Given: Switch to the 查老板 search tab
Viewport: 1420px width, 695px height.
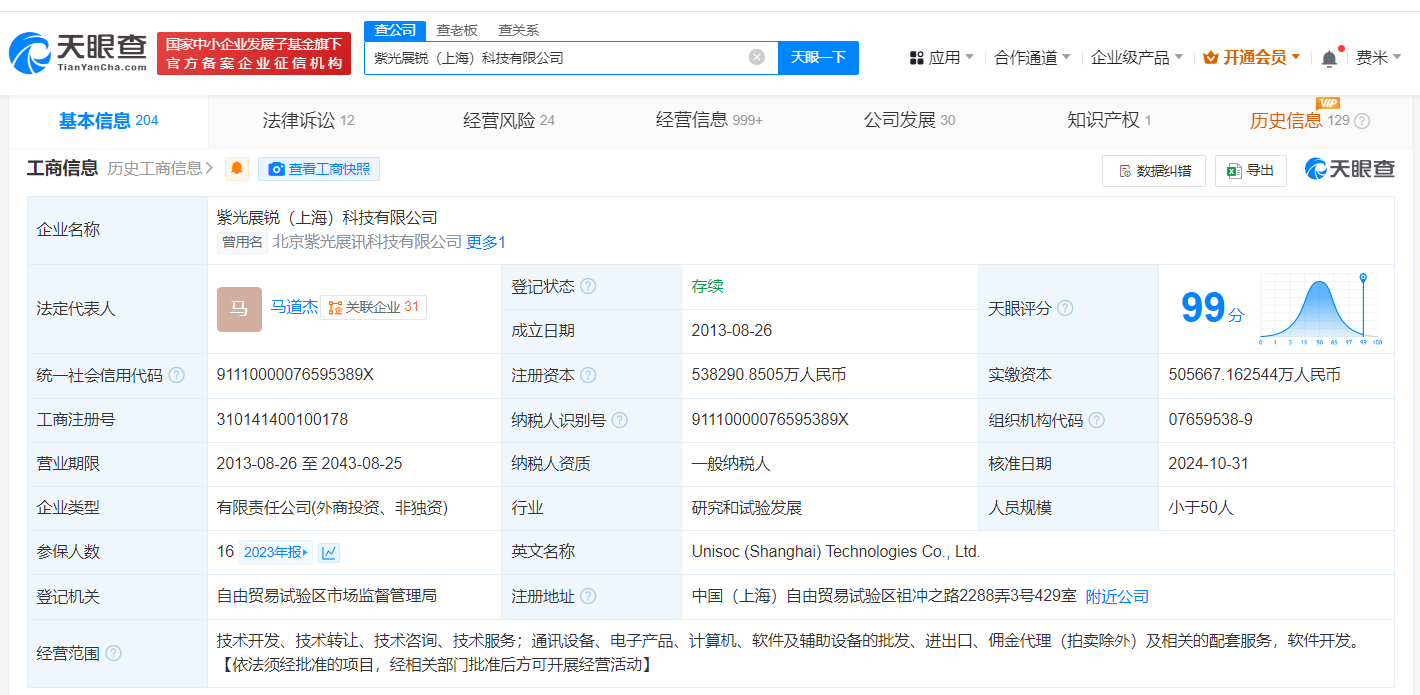Looking at the screenshot, I should pos(457,30).
